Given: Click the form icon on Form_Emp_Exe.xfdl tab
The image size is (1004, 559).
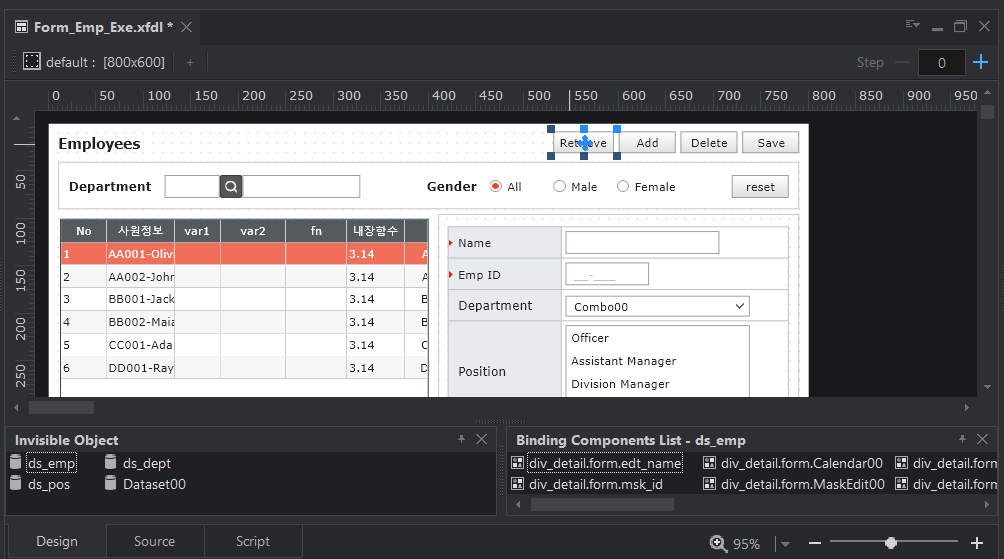Looking at the screenshot, I should 21,27.
